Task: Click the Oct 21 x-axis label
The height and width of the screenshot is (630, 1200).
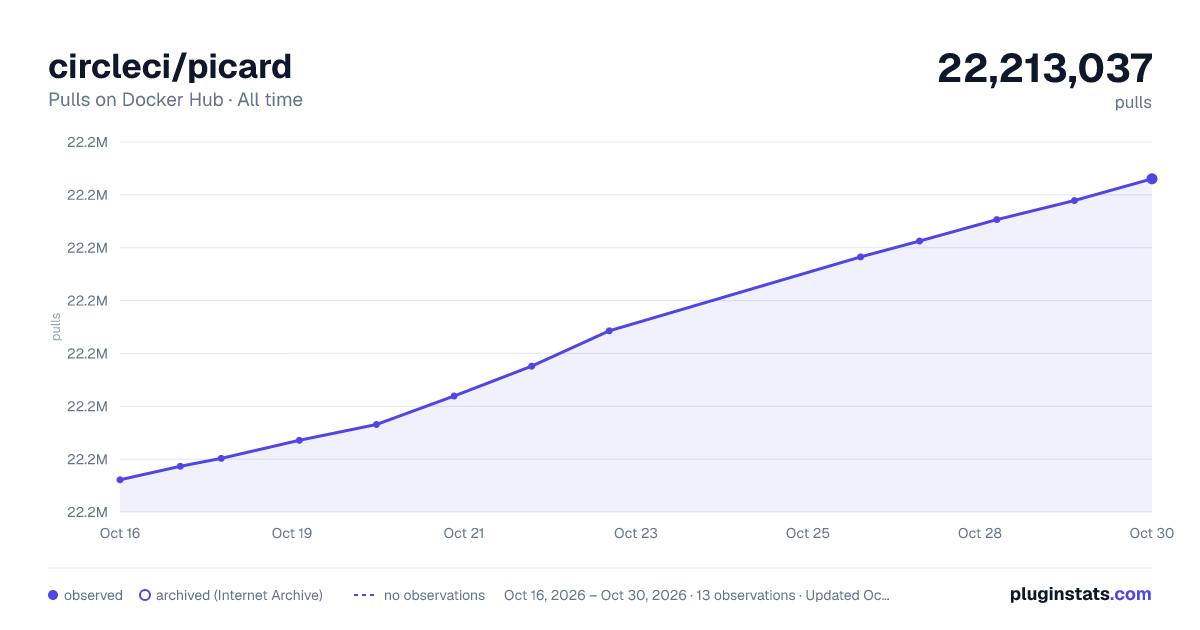Action: pyautogui.click(x=464, y=533)
